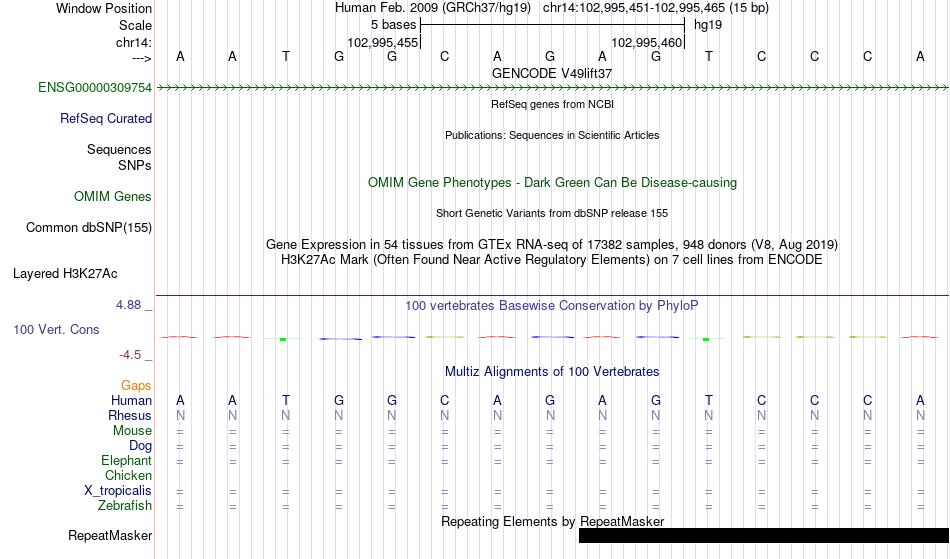Click the Human Feb. 2009 (GRCh37/hg19) assembly text
Screen dimensions: 950x559
tap(433, 8)
